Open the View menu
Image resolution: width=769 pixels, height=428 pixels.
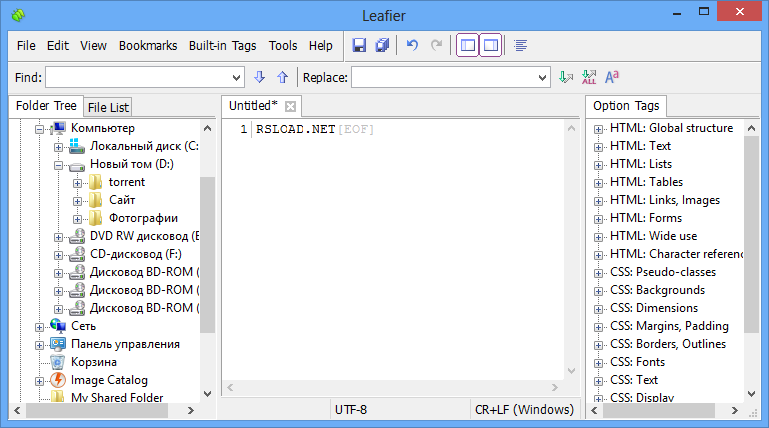click(93, 46)
